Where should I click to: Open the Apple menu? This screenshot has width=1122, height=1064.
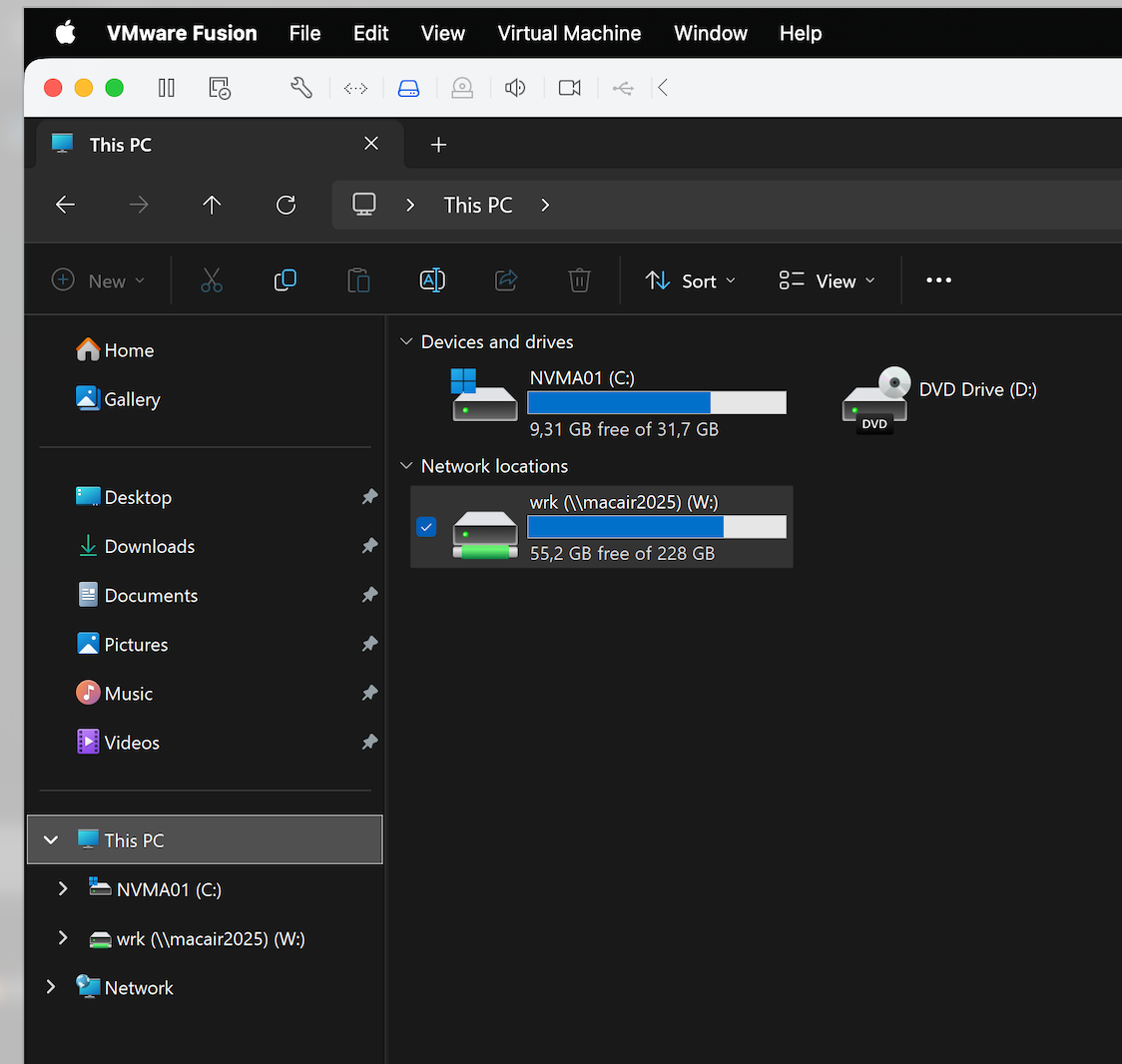click(66, 33)
